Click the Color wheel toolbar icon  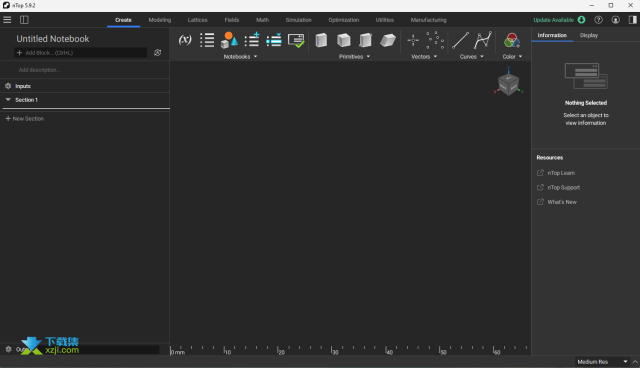tap(511, 40)
